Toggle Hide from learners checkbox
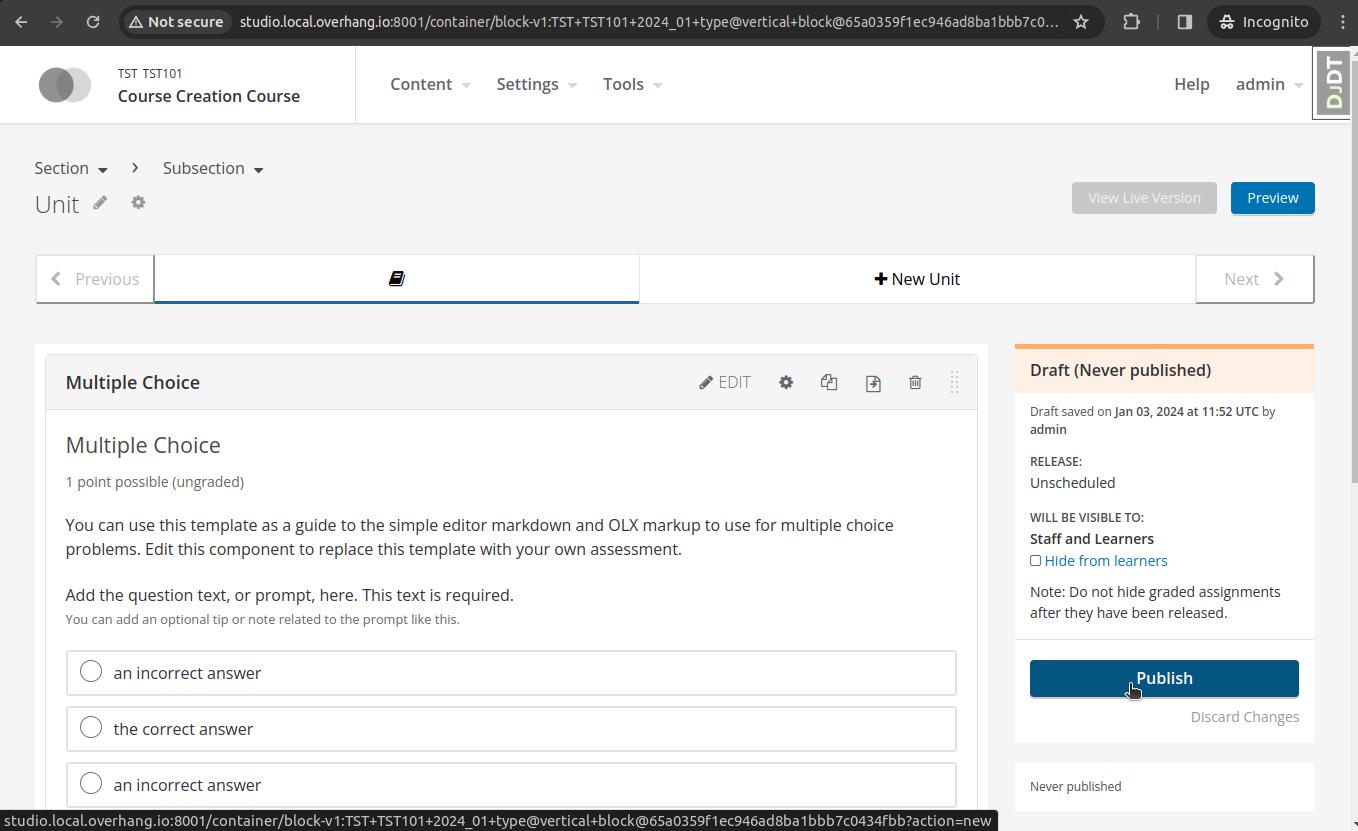 (x=1036, y=561)
